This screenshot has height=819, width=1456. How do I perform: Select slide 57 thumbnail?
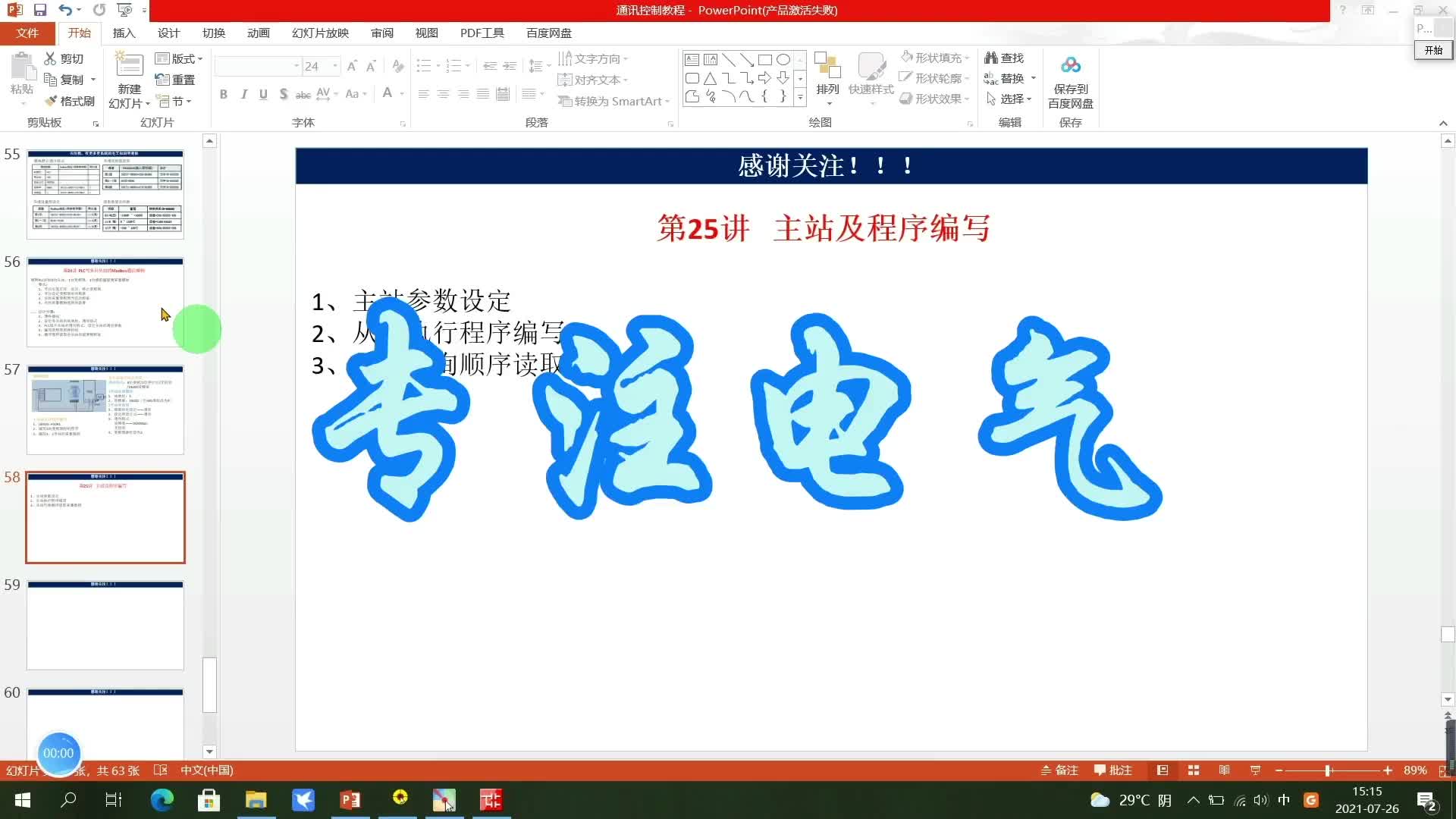105,409
